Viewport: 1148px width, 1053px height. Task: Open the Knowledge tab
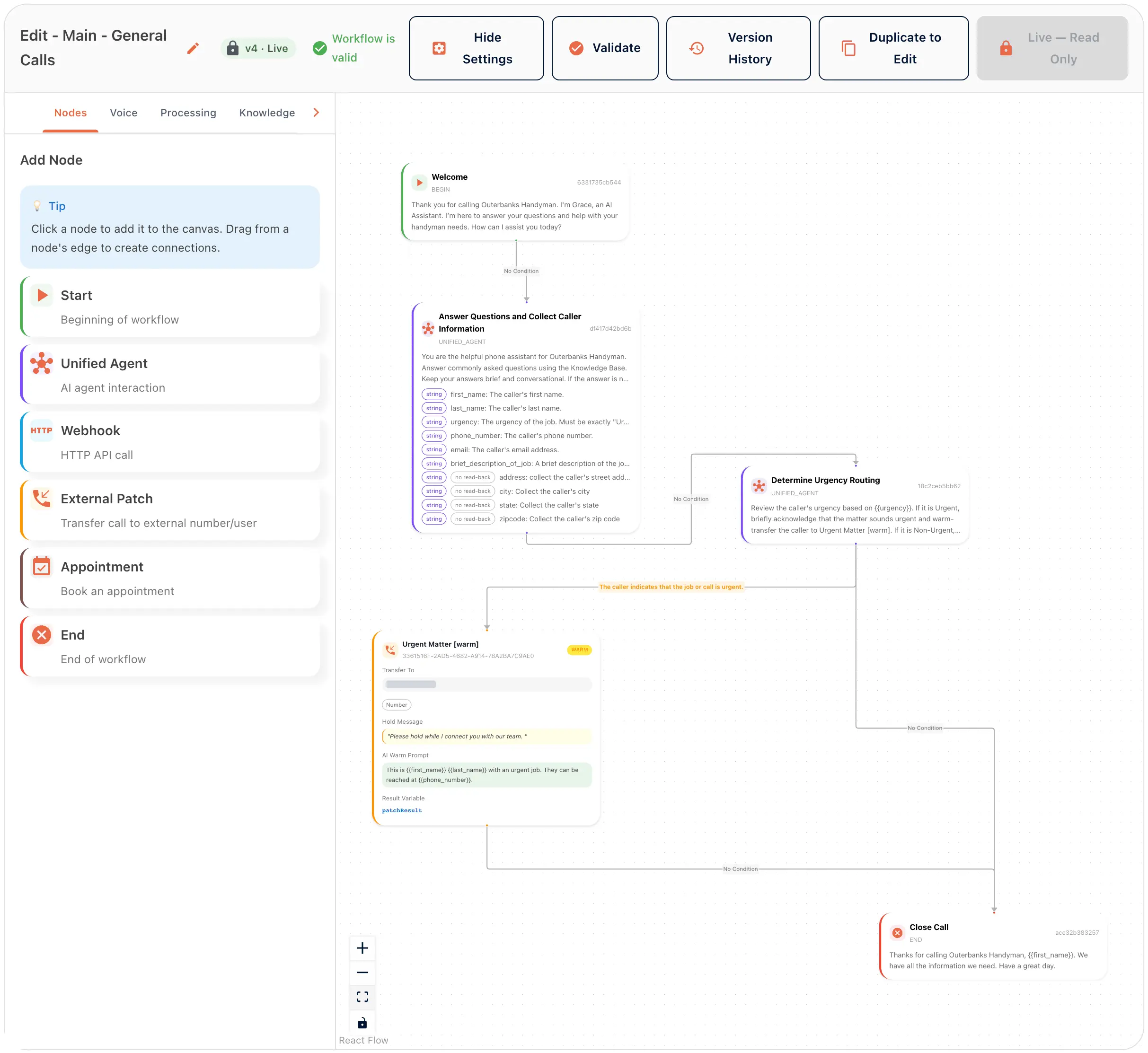coord(267,113)
